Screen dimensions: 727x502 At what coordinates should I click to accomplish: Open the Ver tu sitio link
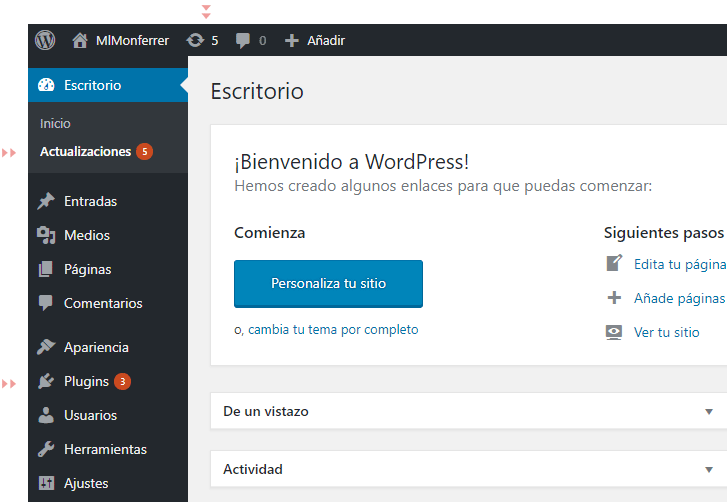click(666, 332)
